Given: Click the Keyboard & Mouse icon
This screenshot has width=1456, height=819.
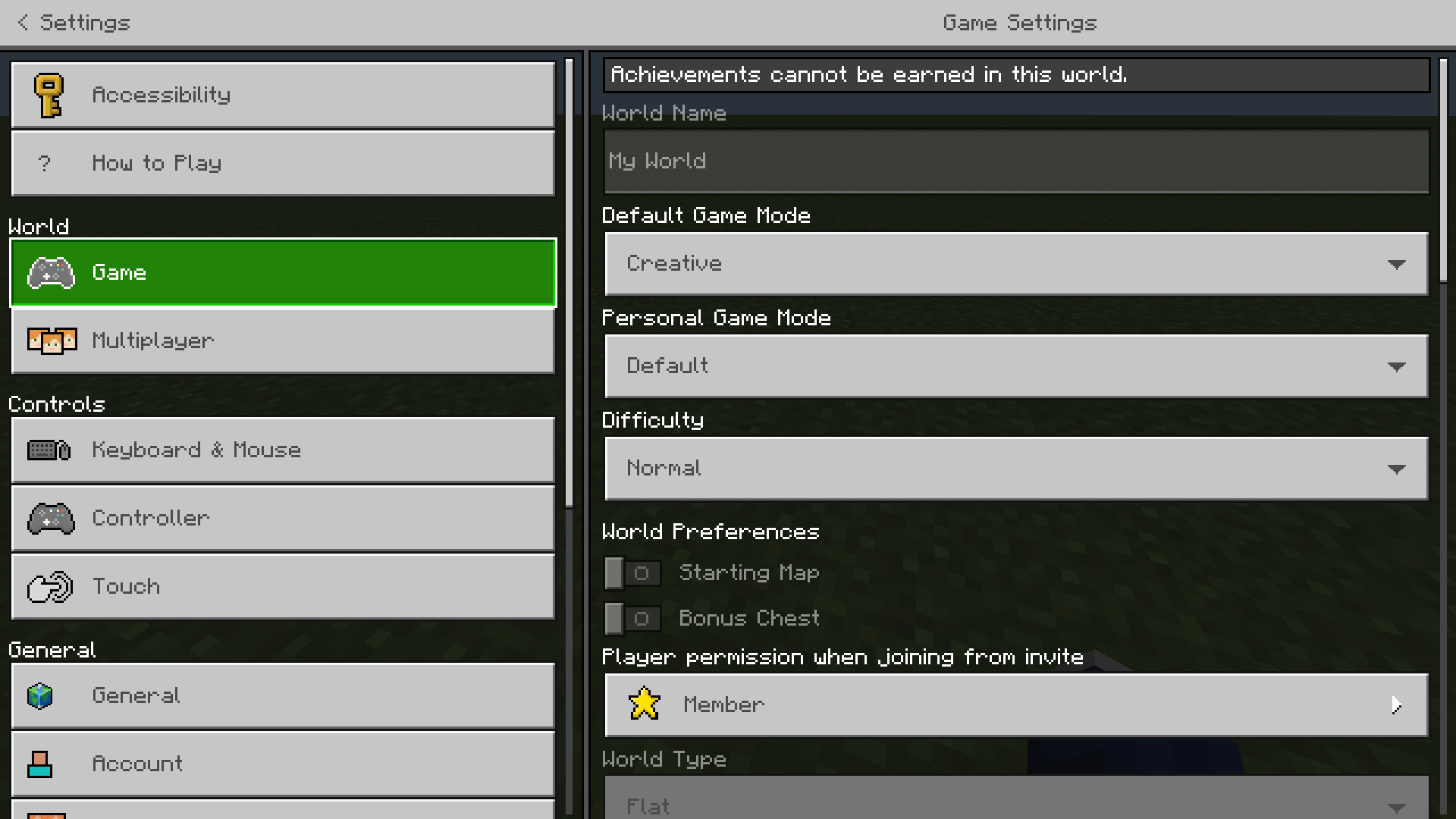Looking at the screenshot, I should (49, 450).
